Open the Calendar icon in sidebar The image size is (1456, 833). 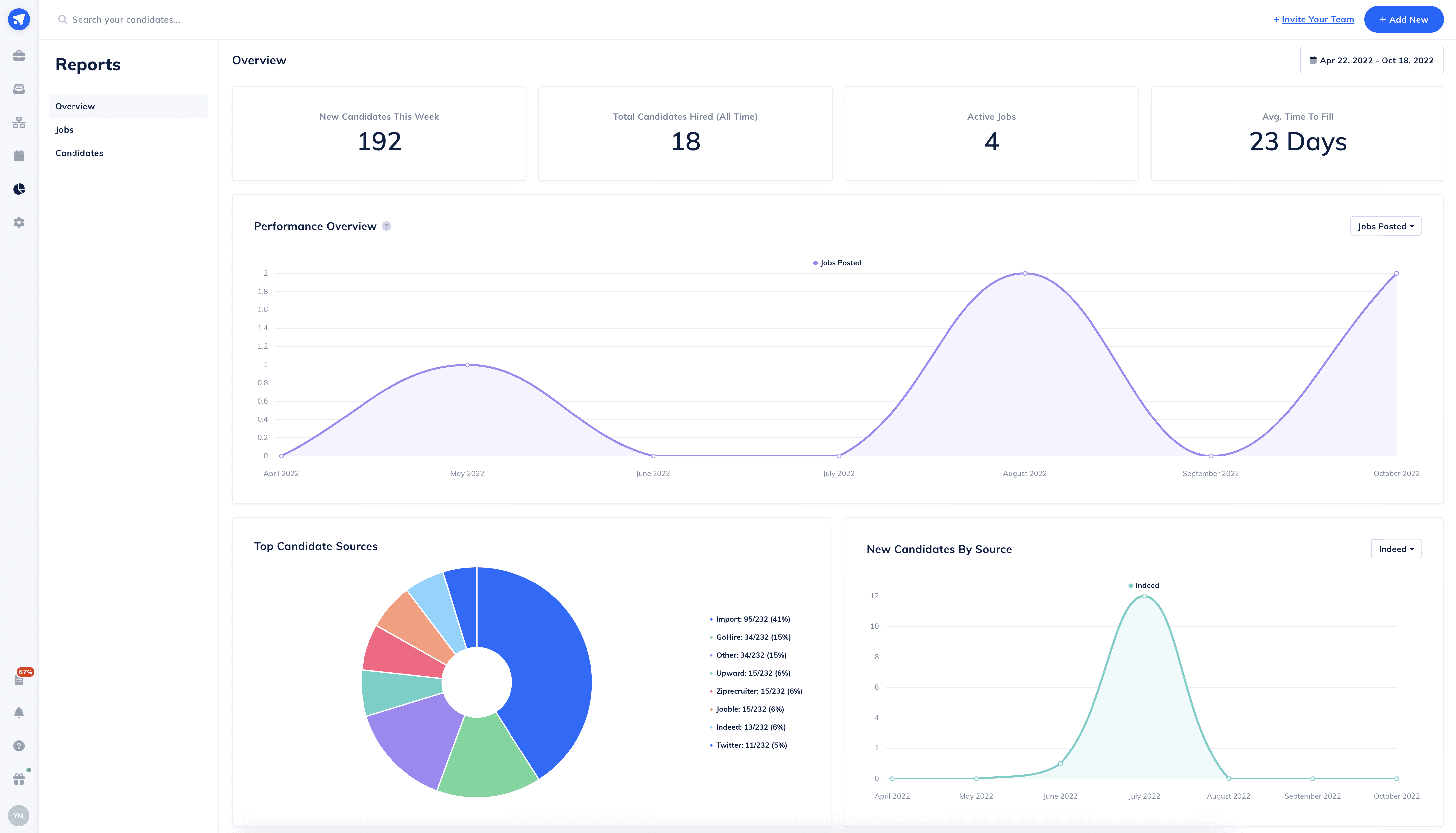point(18,156)
